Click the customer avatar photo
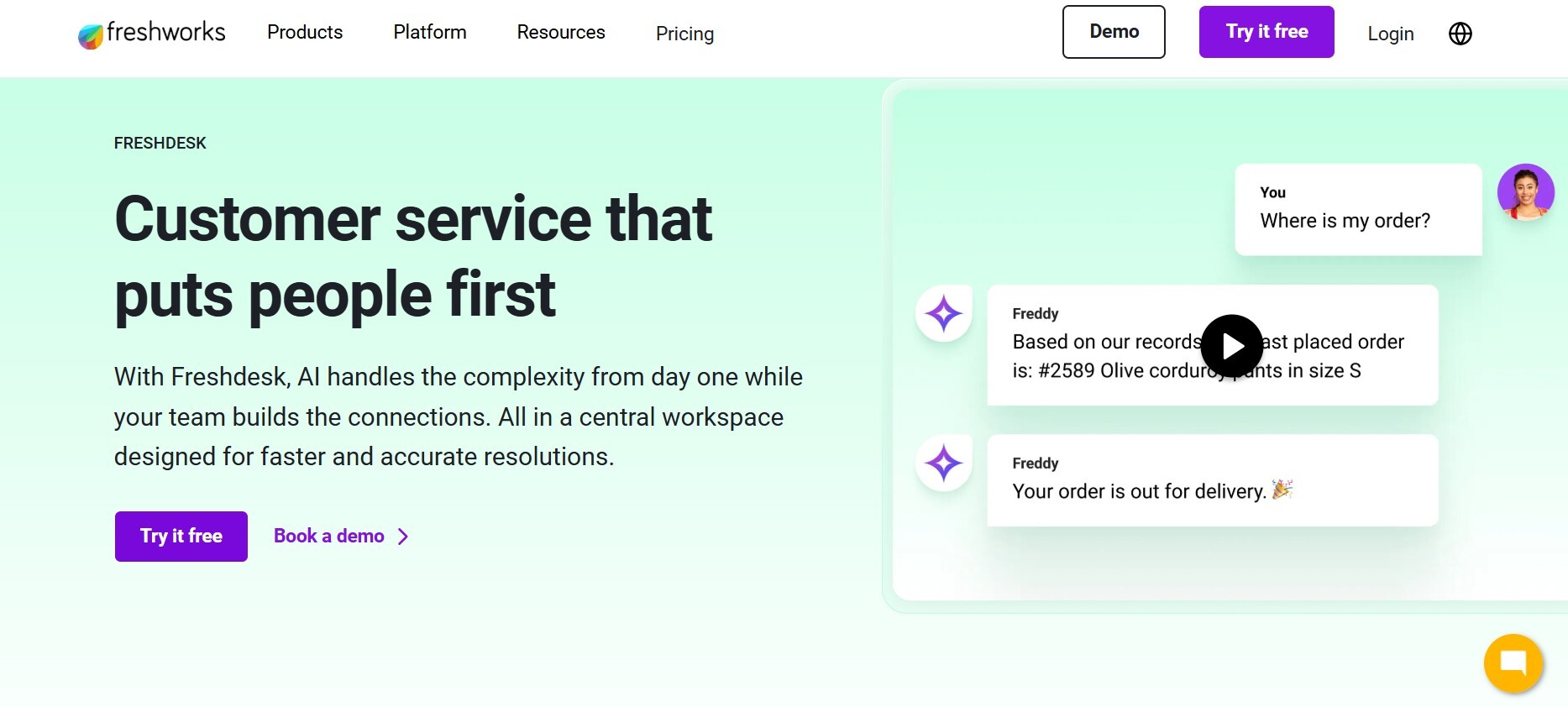Screen dimensions: 1568x707 pos(1525,192)
